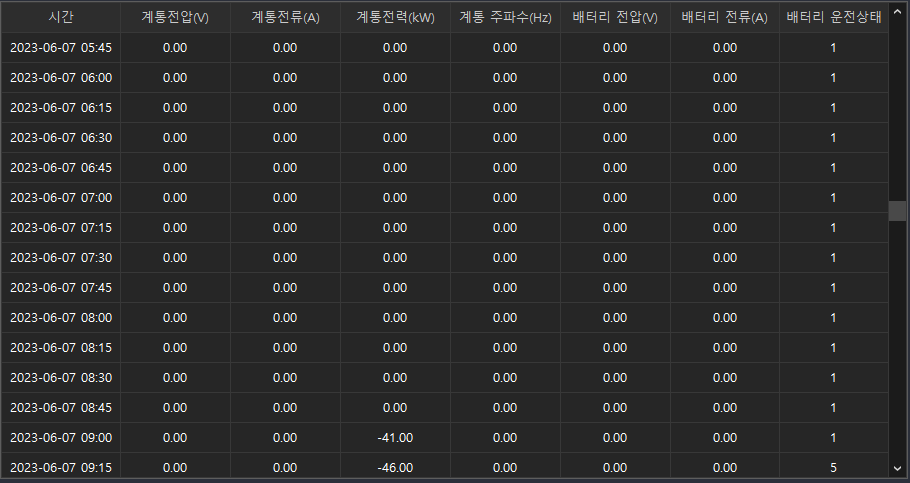Image resolution: width=910 pixels, height=483 pixels.
Task: Click 배터리 전류 value in 07:00 row
Action: [x=725, y=198]
